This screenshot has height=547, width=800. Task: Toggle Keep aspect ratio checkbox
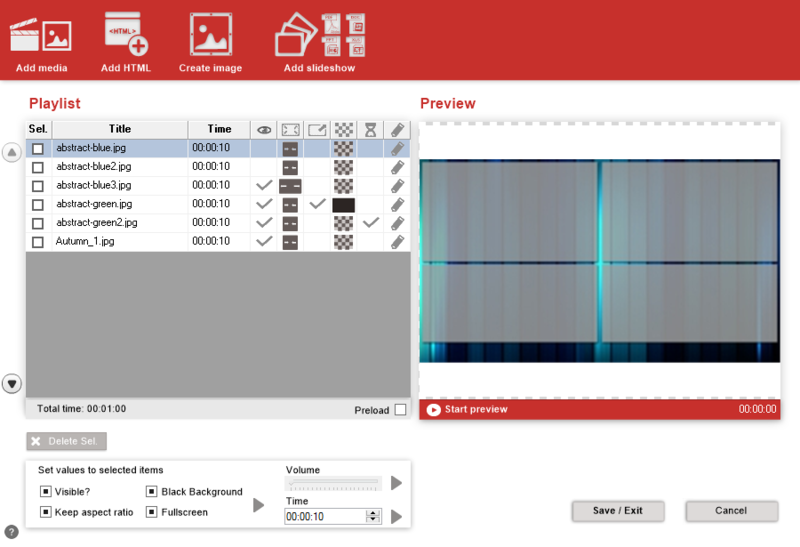click(x=45, y=512)
